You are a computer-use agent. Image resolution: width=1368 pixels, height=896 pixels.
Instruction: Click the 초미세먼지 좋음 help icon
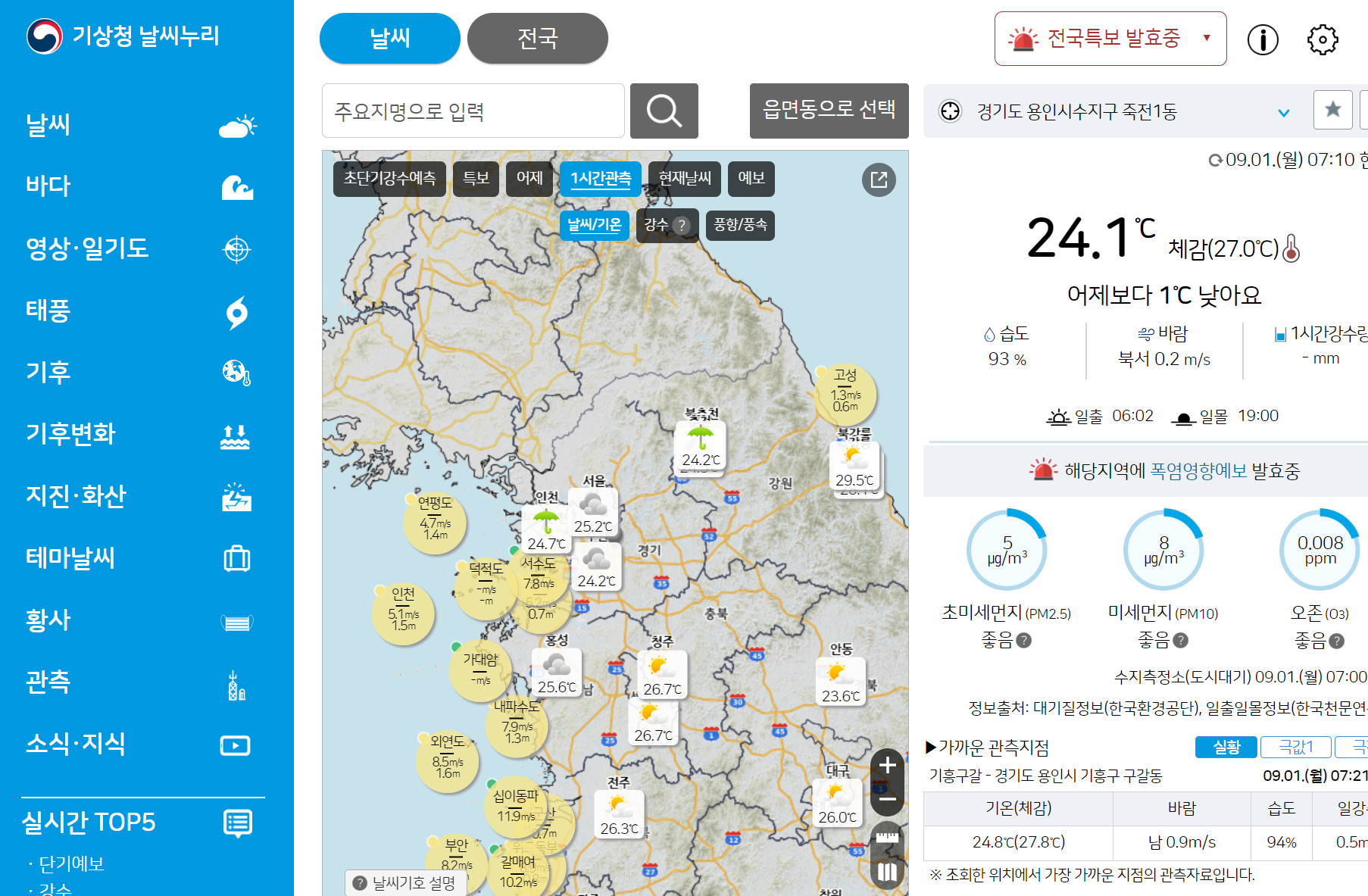click(1023, 641)
